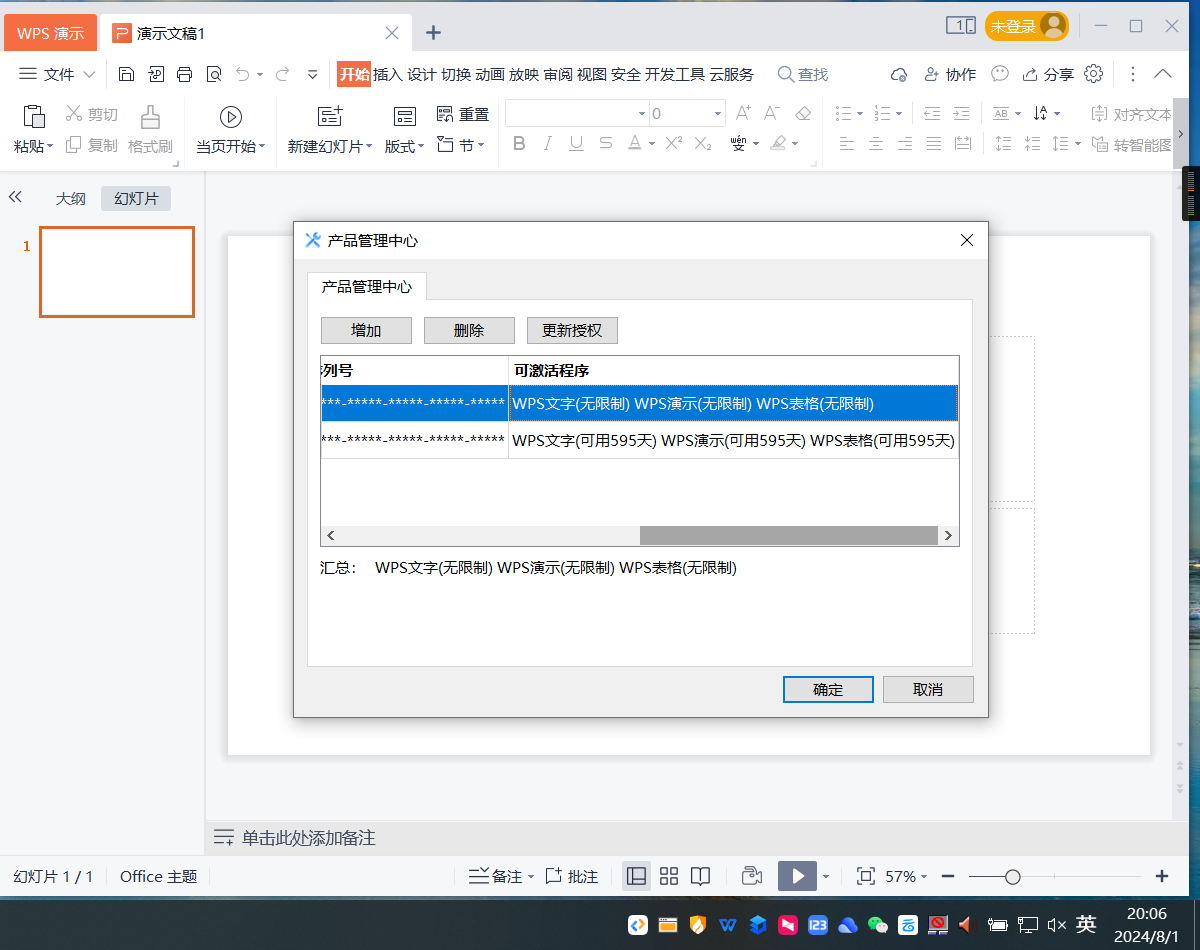Image resolution: width=1200 pixels, height=950 pixels.
Task: Collapse the slide panel with double chevron
Action: [x=15, y=198]
